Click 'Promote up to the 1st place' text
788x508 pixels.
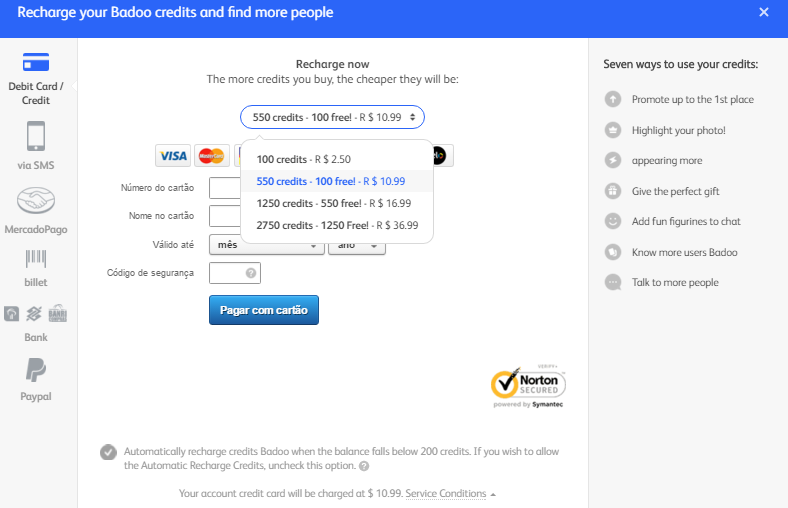(693, 99)
